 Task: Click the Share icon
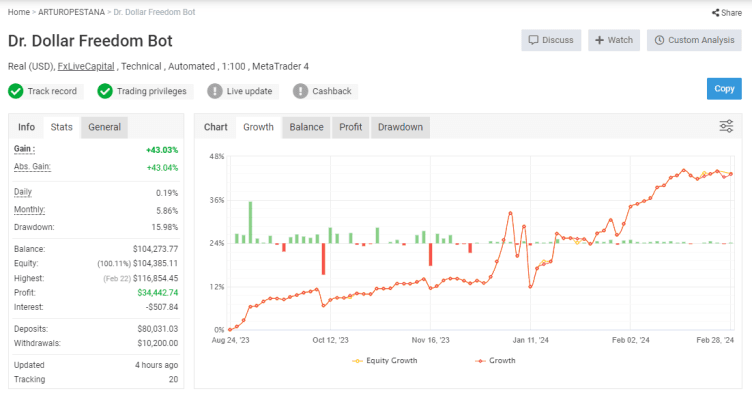click(x=715, y=13)
